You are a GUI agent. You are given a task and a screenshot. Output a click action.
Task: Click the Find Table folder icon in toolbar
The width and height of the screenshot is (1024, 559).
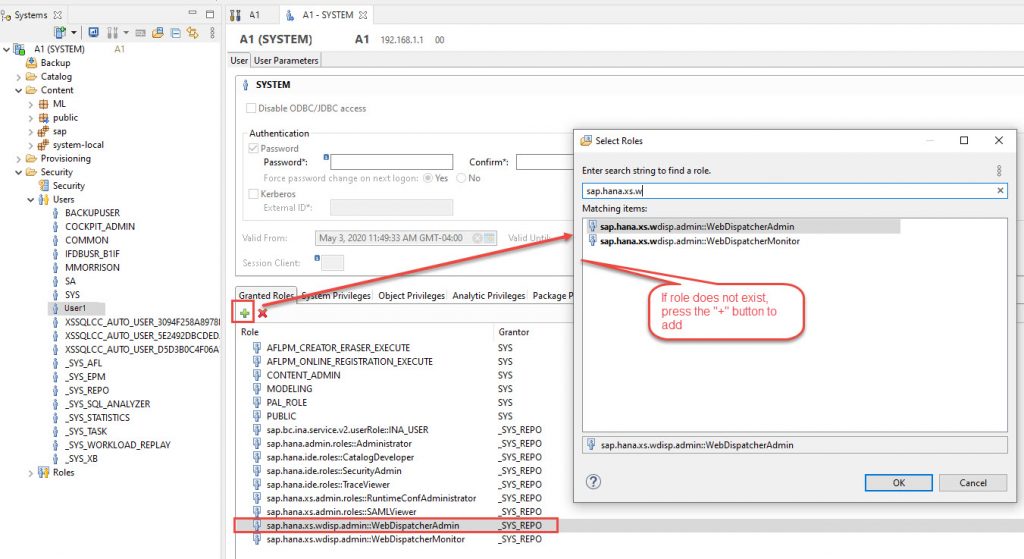click(x=157, y=32)
